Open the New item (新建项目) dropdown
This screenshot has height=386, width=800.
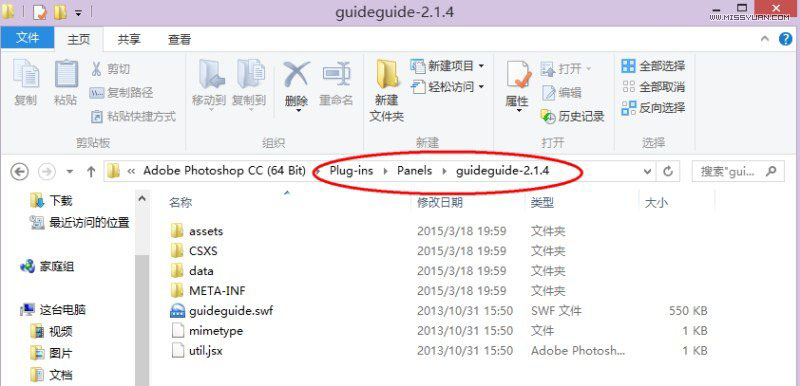[x=447, y=66]
